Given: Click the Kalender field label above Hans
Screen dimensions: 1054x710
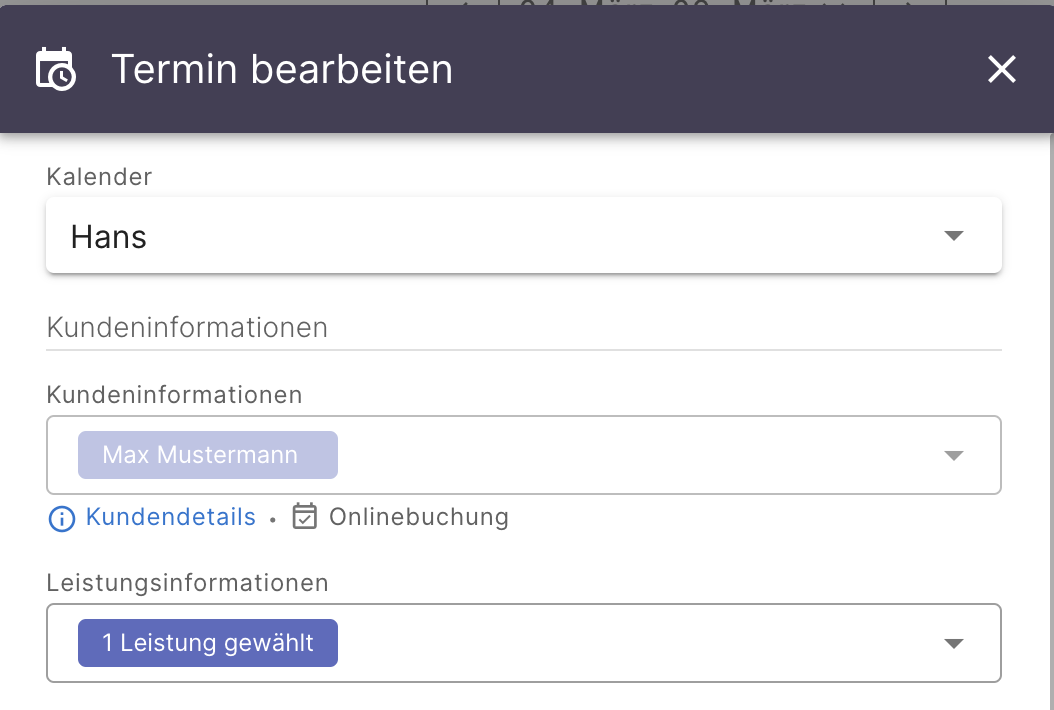Looking at the screenshot, I should pyautogui.click(x=98, y=177).
